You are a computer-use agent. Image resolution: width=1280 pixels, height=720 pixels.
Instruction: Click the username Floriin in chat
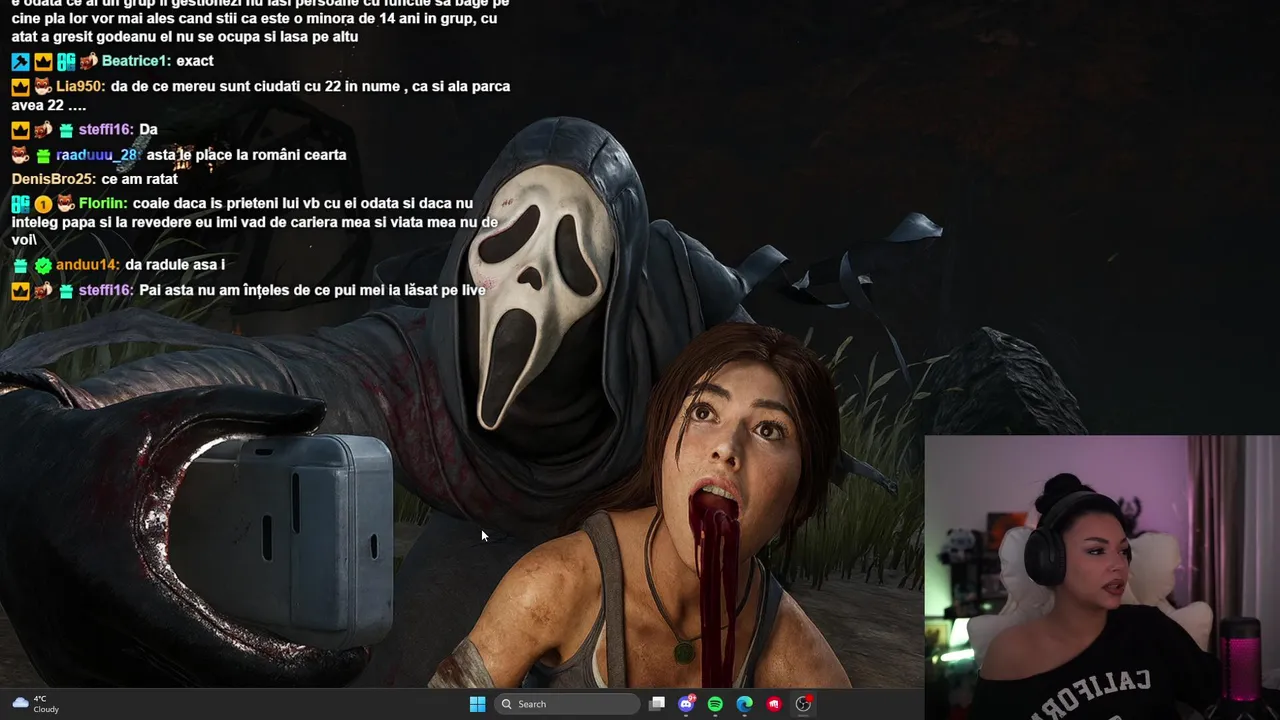pyautogui.click(x=103, y=204)
